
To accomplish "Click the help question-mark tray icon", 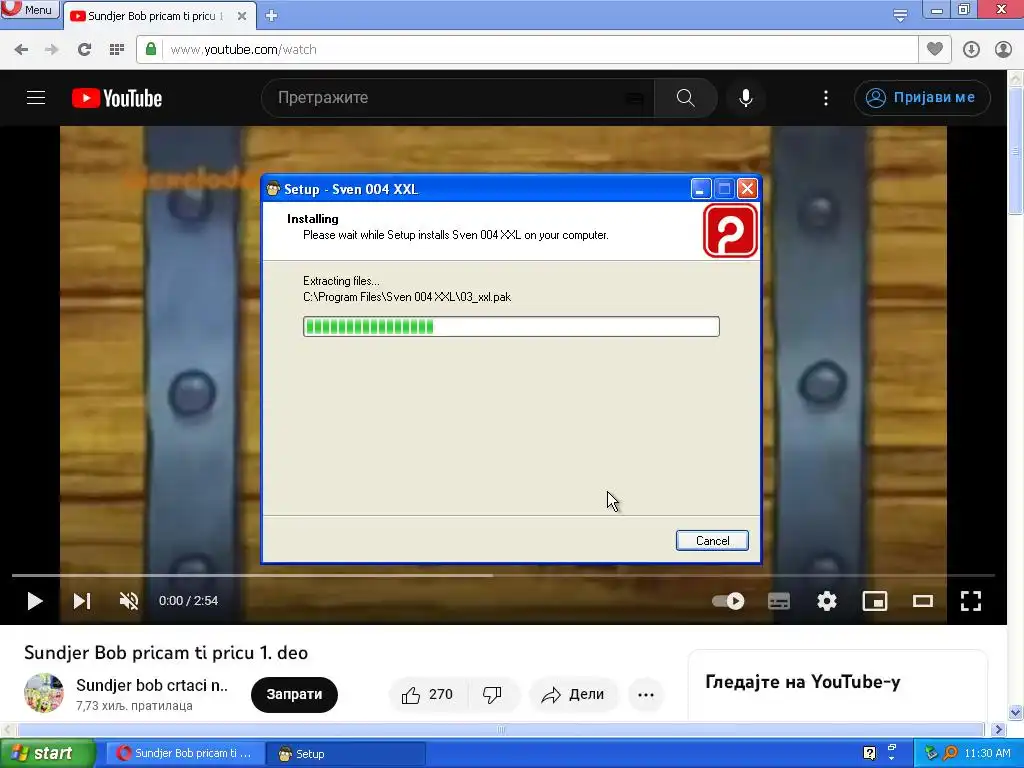I will point(869,753).
